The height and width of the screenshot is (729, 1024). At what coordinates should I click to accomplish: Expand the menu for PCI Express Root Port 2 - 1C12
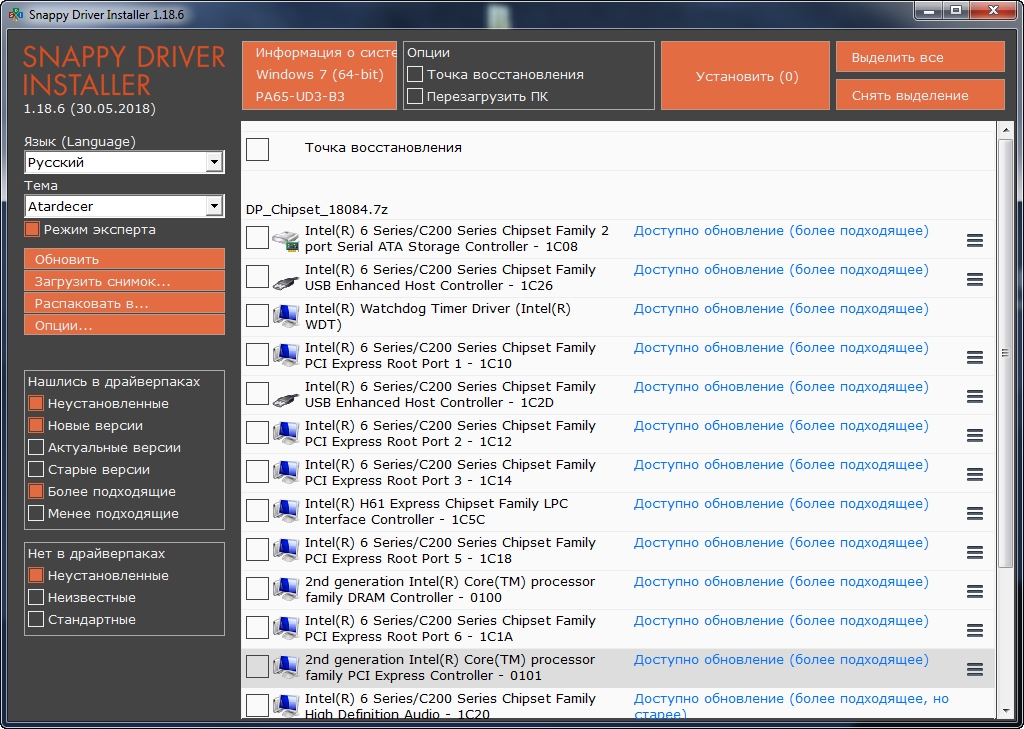(x=974, y=436)
